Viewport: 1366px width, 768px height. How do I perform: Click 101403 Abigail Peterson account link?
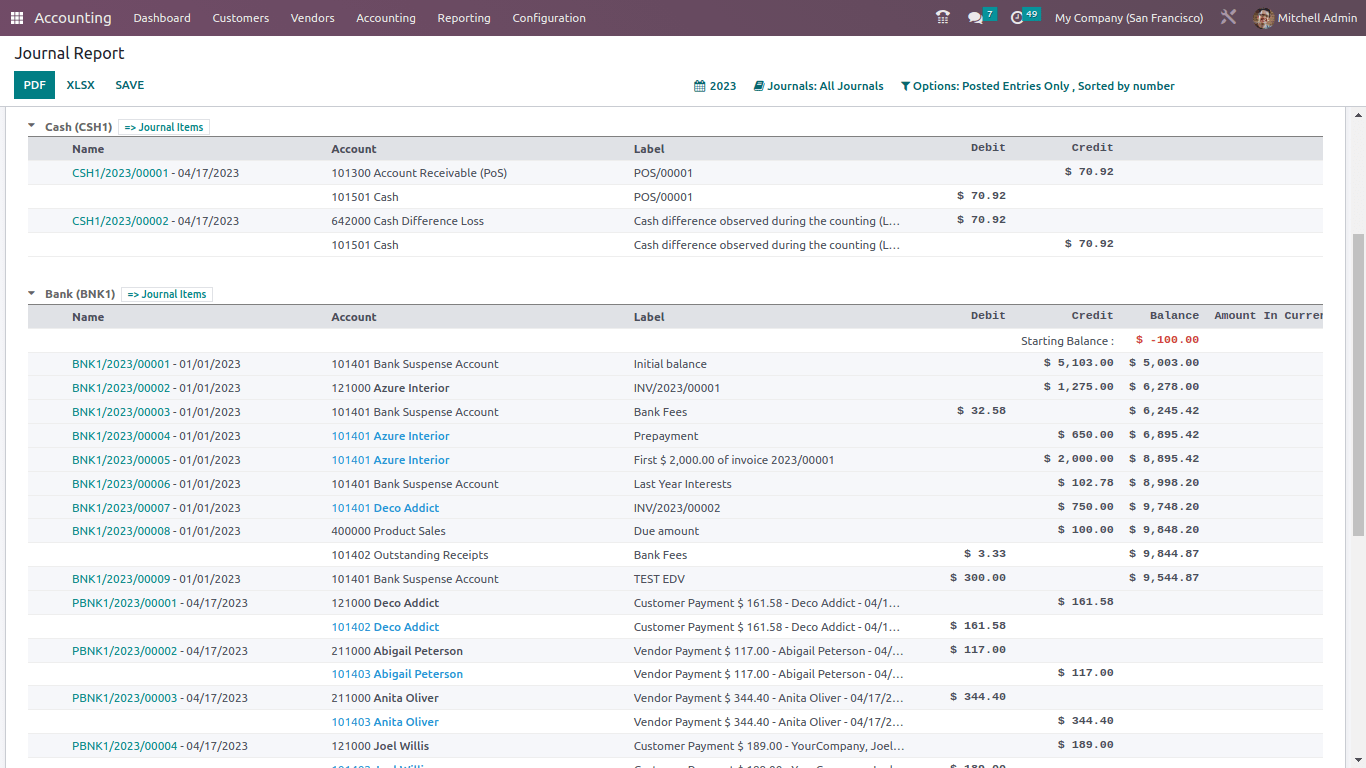[x=397, y=674]
